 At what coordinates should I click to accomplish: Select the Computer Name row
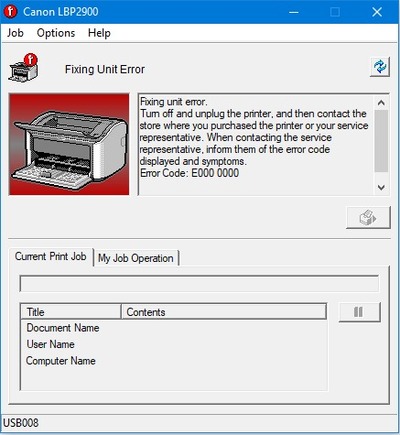tap(173, 361)
